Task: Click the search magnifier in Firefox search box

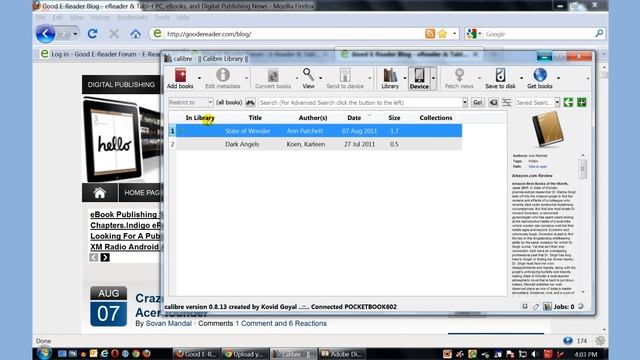Action: (599, 33)
